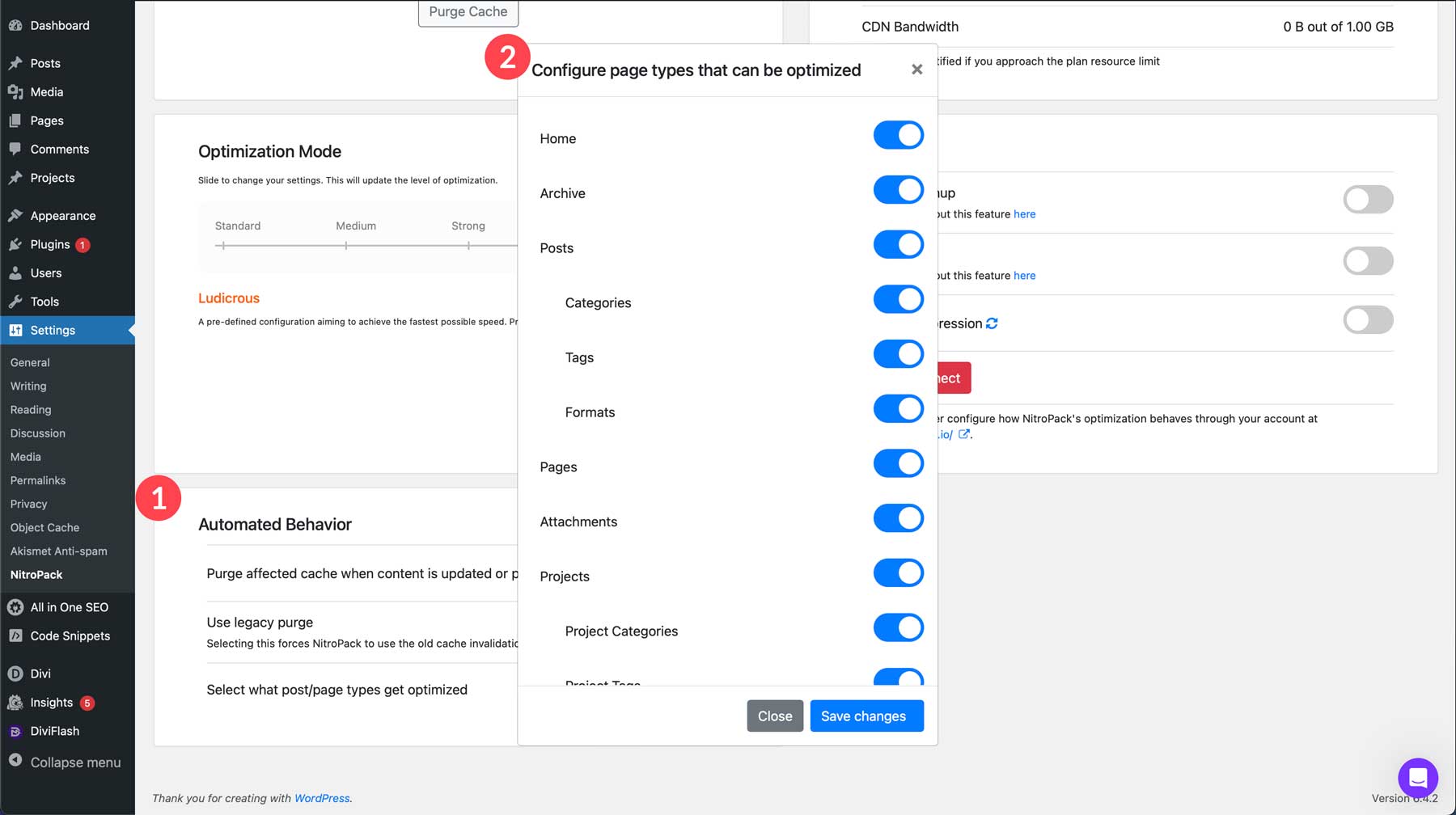Turn off the Archive toggle
1456x815 pixels.
pyautogui.click(x=898, y=190)
